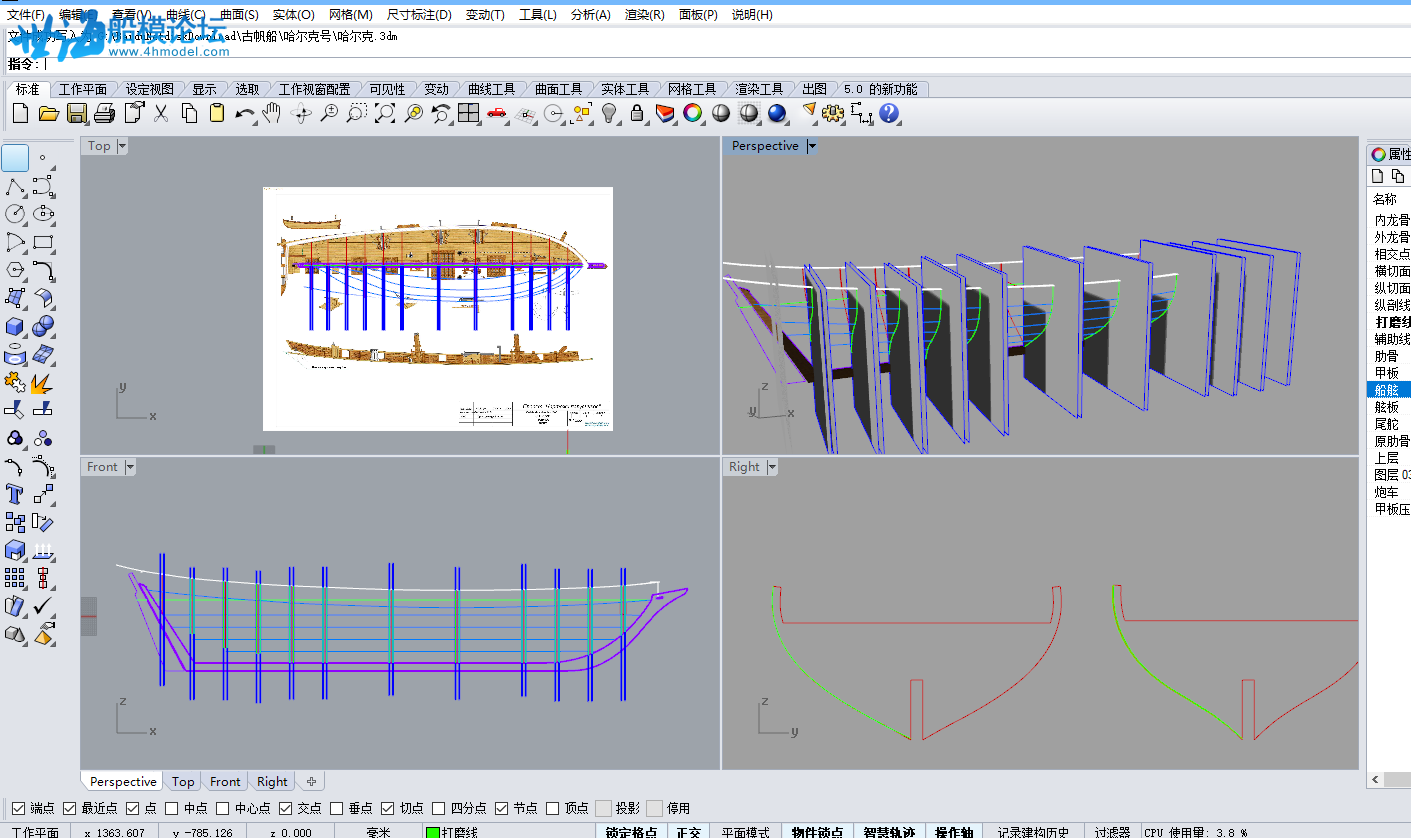Enable the 四分点 osnap checkbox

[439, 808]
